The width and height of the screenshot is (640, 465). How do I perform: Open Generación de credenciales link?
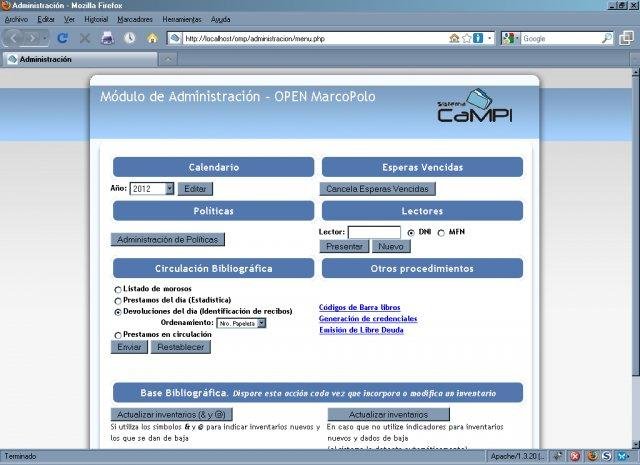(x=368, y=319)
